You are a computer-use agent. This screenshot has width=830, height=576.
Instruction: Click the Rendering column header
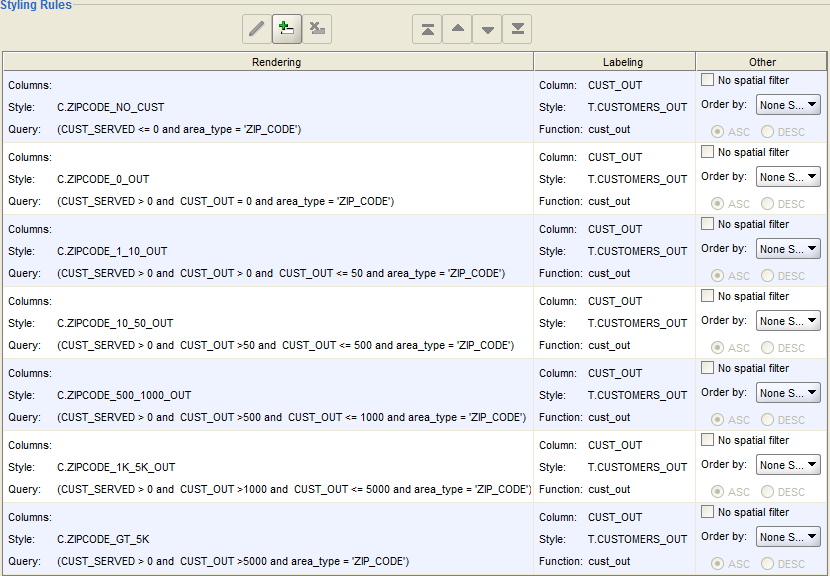[x=268, y=62]
